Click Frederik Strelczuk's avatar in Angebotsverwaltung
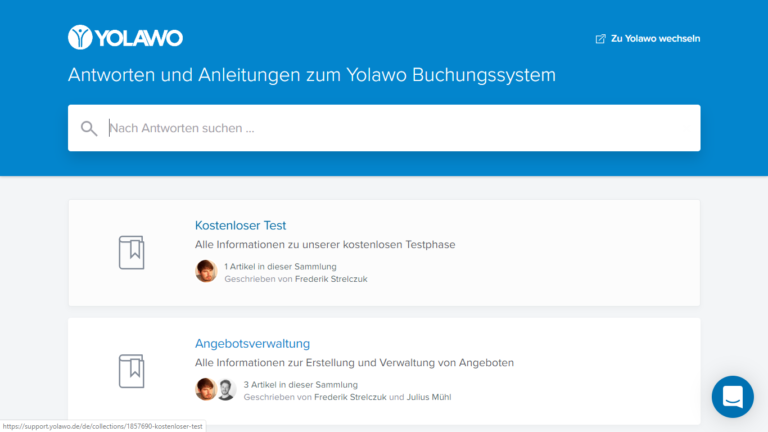Screen dimensions: 768x432 coord(205,389)
